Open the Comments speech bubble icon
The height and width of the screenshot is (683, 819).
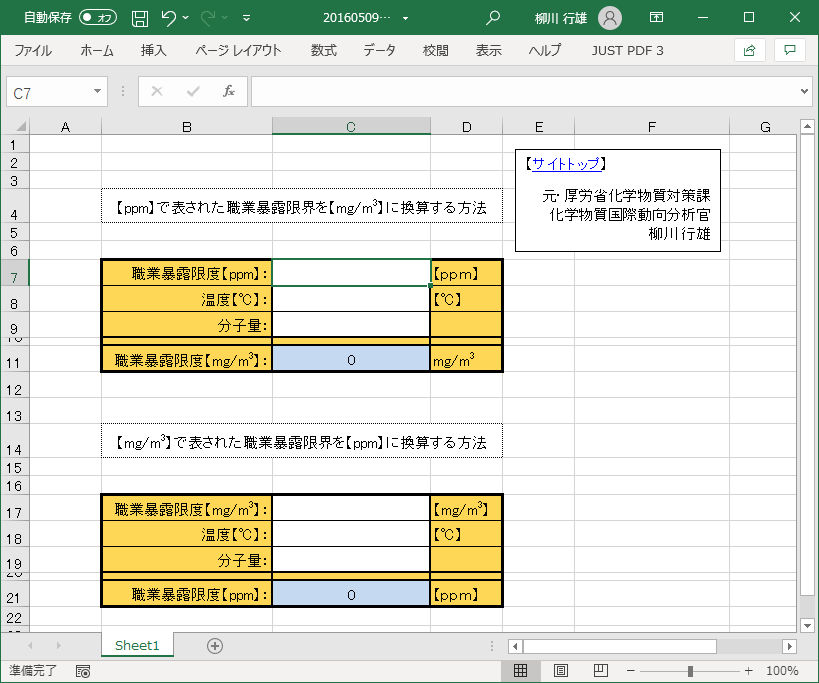point(789,50)
